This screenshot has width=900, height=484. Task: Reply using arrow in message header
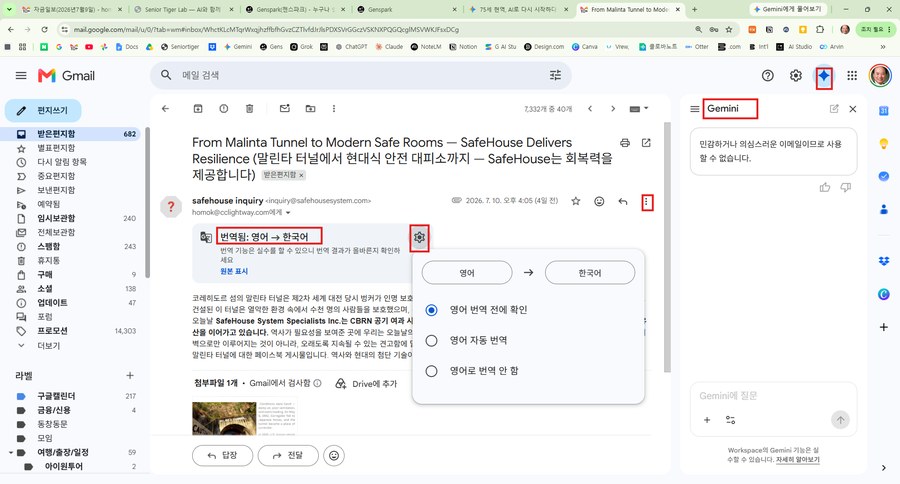pyautogui.click(x=623, y=201)
